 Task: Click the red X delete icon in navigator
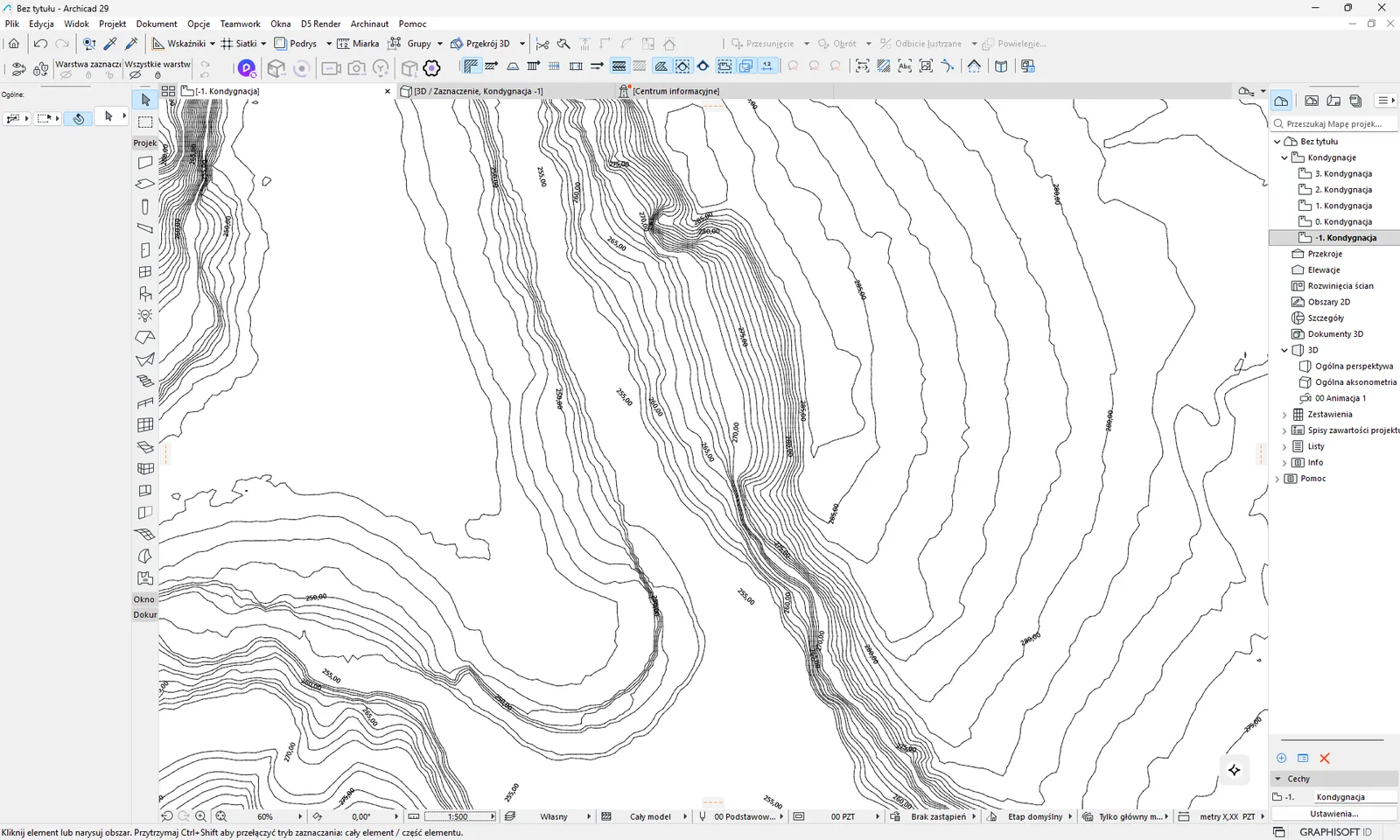(x=1325, y=758)
